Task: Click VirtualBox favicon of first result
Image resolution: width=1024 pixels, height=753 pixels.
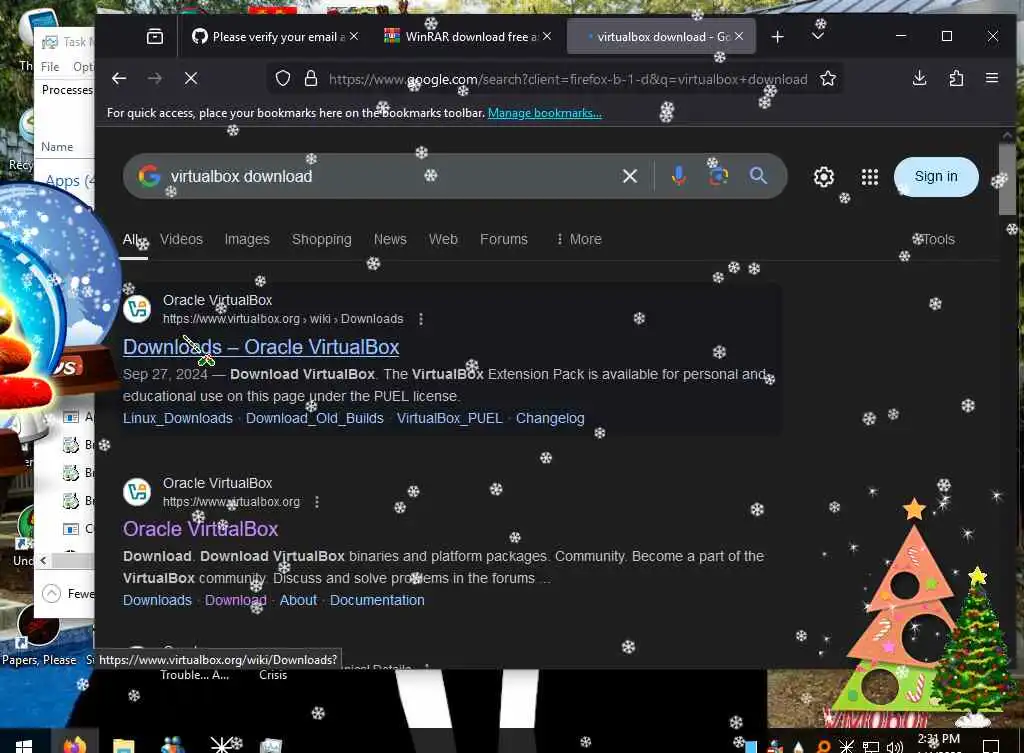Action: tap(137, 309)
